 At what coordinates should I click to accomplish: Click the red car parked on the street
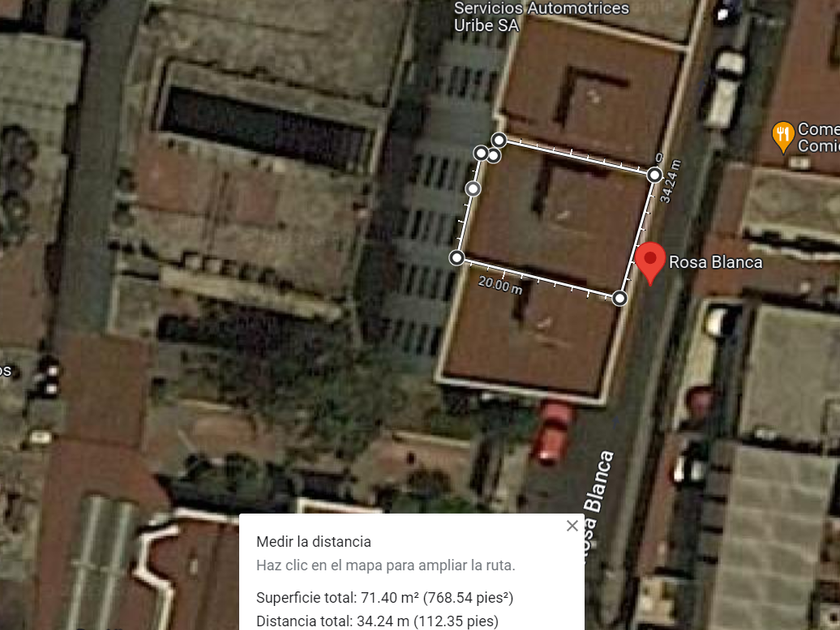(553, 432)
